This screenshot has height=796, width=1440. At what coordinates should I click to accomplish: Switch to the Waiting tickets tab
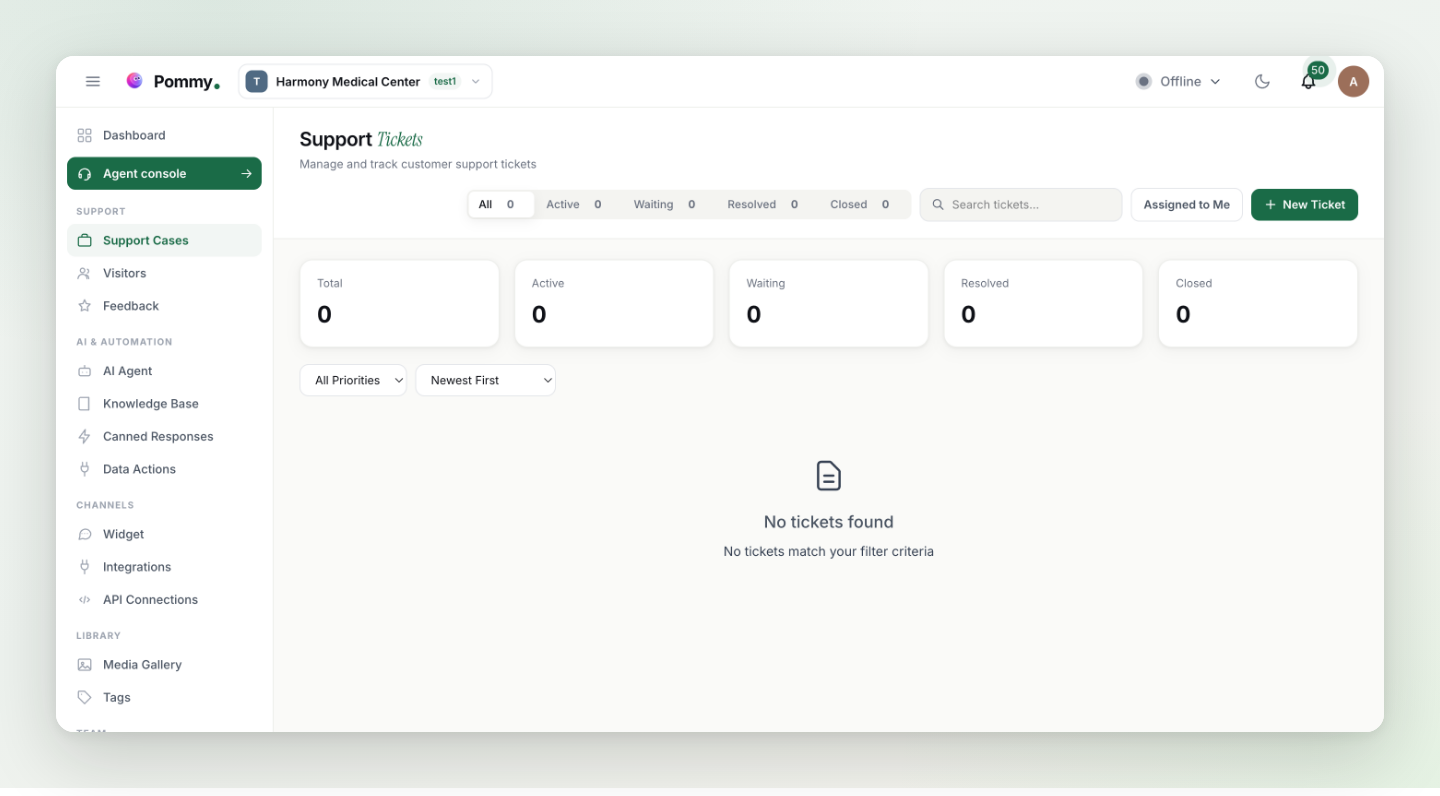664,204
